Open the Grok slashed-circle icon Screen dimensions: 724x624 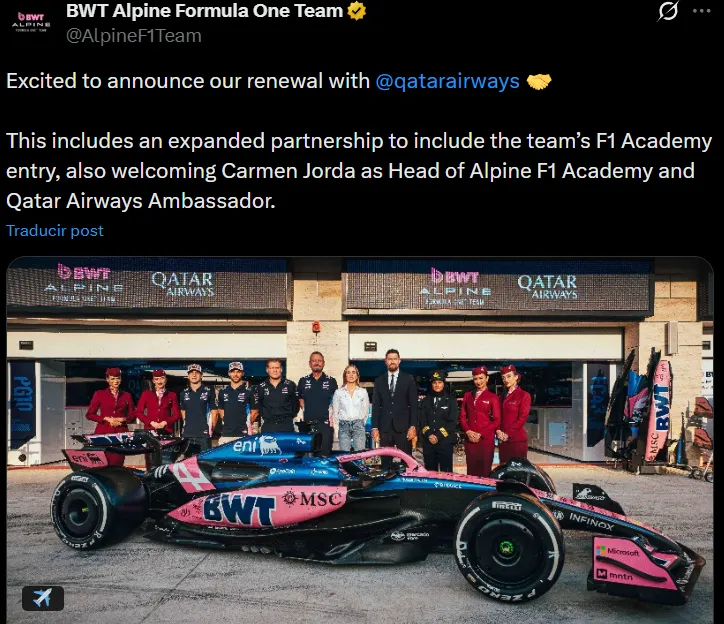pos(668,11)
